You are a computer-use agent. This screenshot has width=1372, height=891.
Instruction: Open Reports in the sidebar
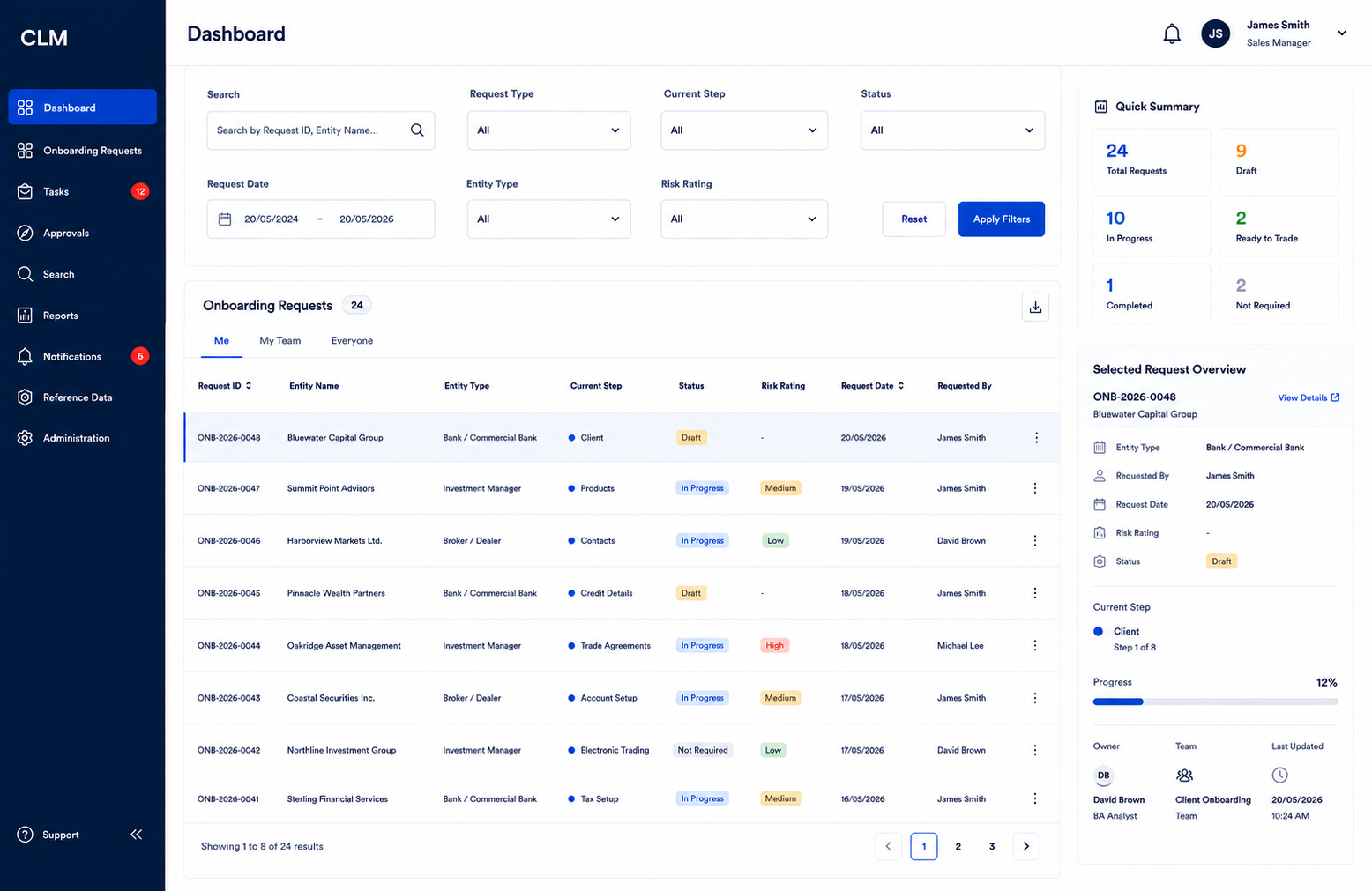pos(83,316)
